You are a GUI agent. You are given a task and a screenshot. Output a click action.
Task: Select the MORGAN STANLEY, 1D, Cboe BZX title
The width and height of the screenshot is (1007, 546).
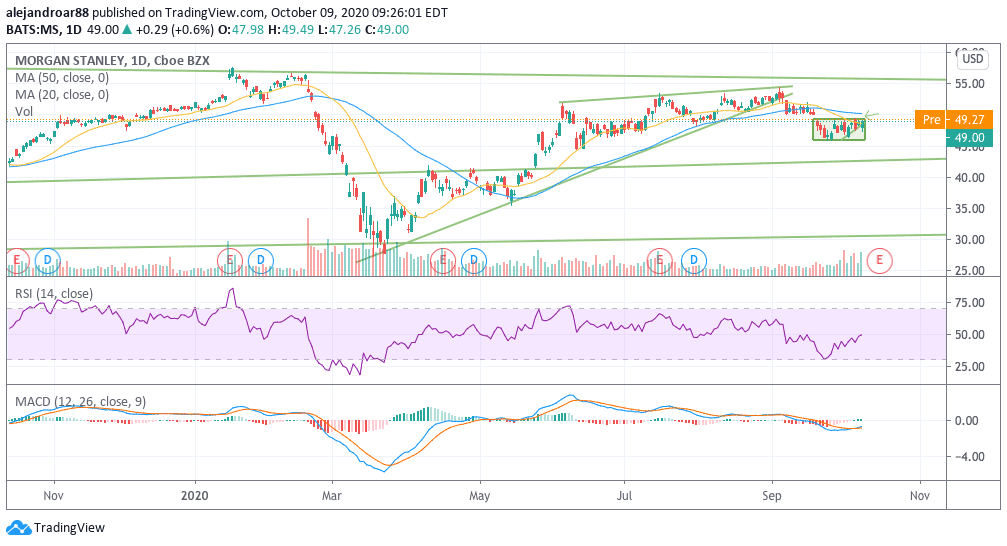point(112,60)
